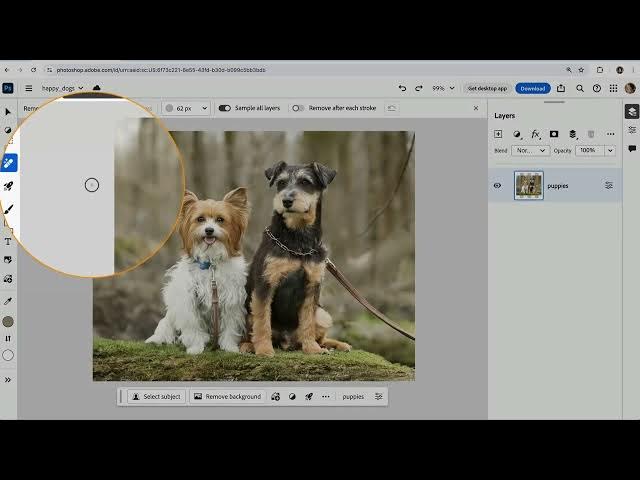This screenshot has width=640, height=480.
Task: Click adjustment circle icon in contextual bar
Action: pos(292,397)
